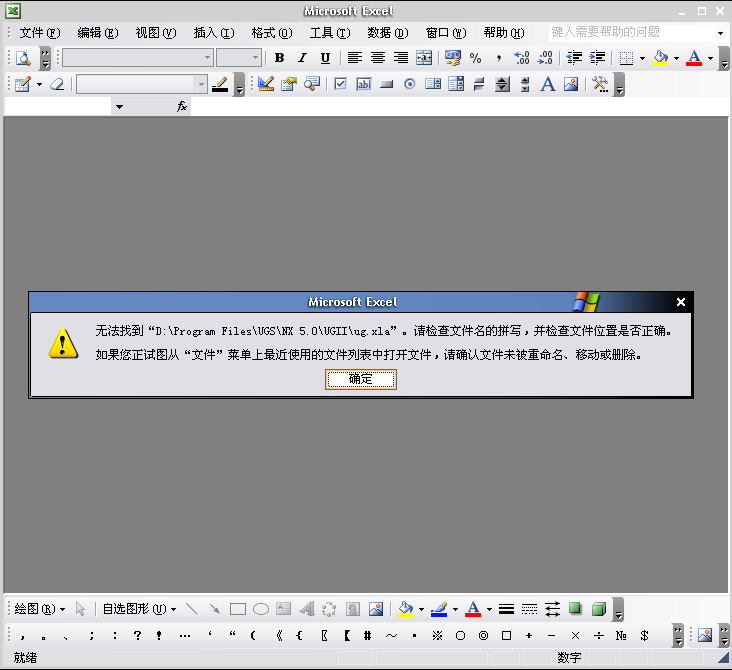Screen dimensions: 732x670
Task: Insert a List Box control
Action: tap(433, 85)
